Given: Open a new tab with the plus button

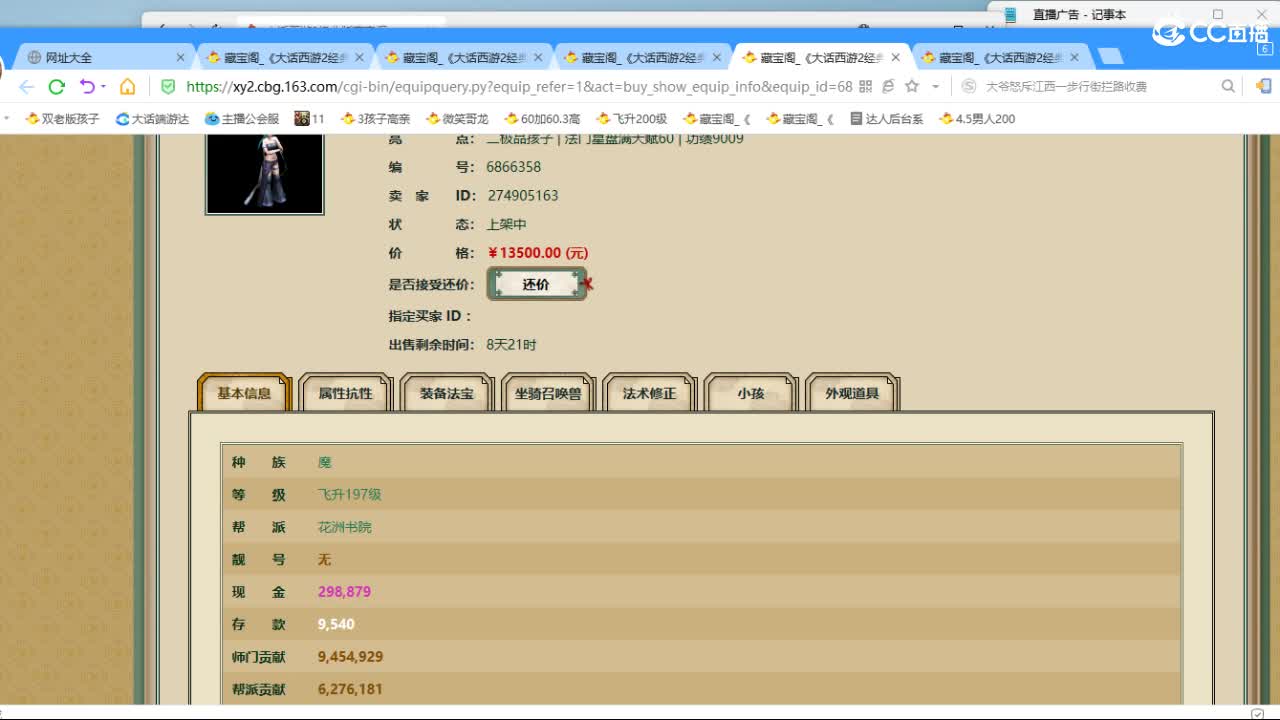Looking at the screenshot, I should 1109,57.
